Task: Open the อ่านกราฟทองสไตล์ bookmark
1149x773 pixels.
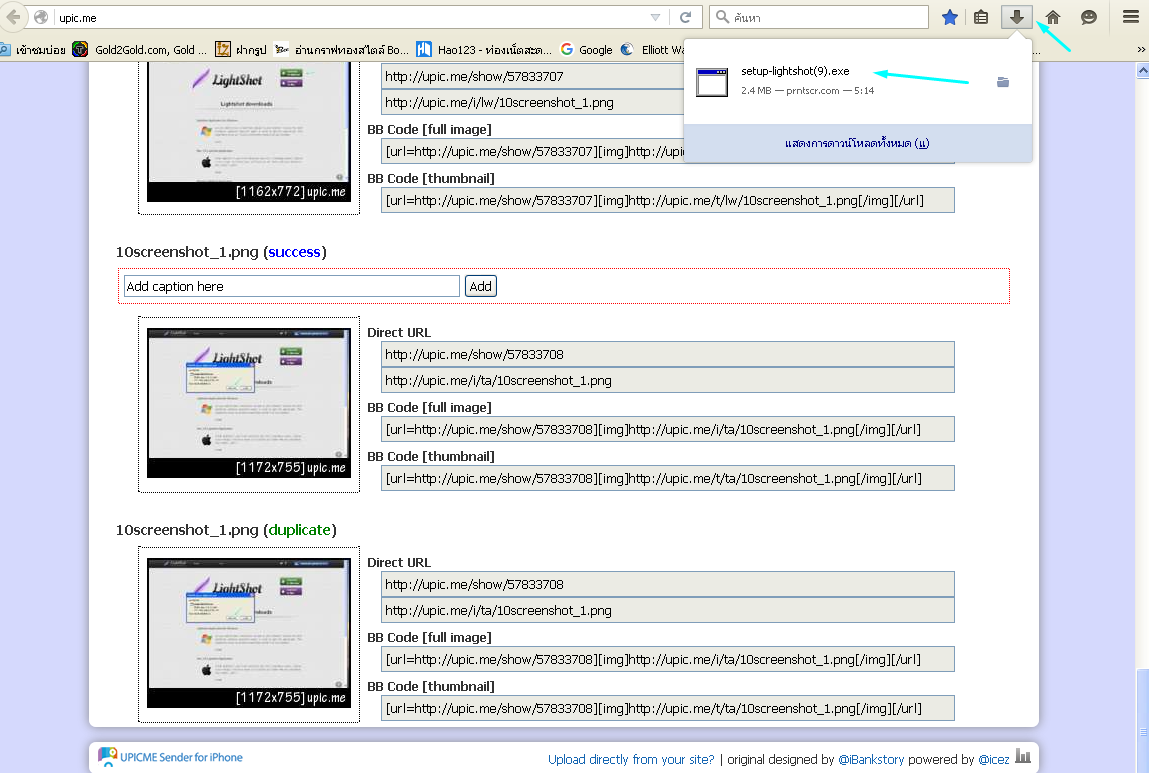Action: 341,49
